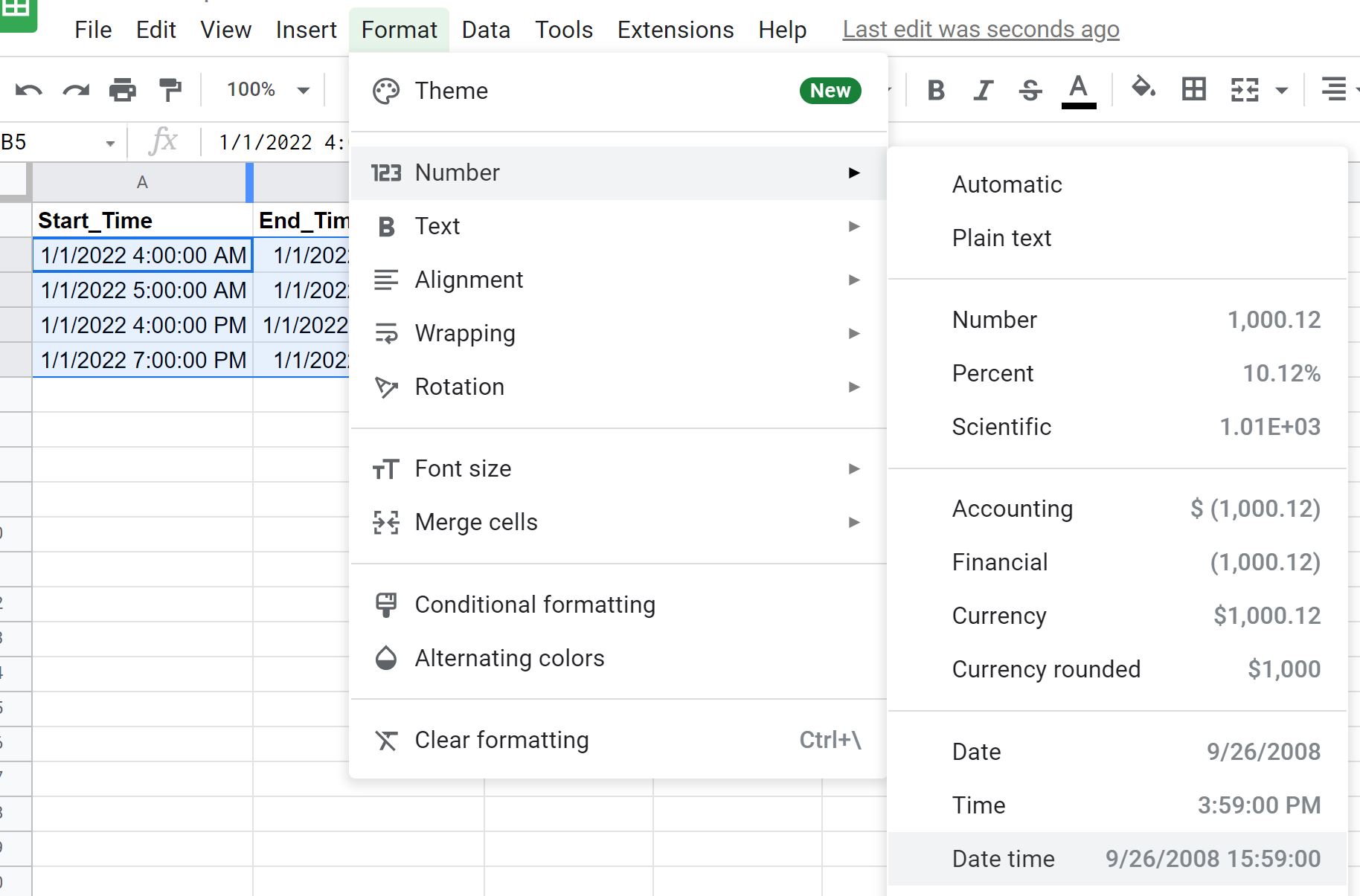The height and width of the screenshot is (896, 1360).
Task: Open the 100% zoom dropdown
Action: 268,90
